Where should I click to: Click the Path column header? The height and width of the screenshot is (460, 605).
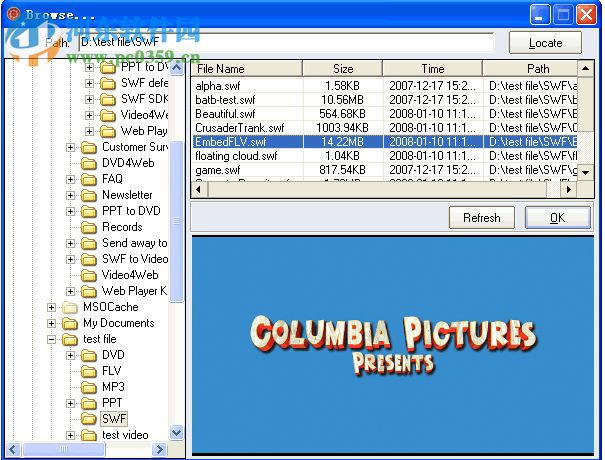tap(531, 69)
